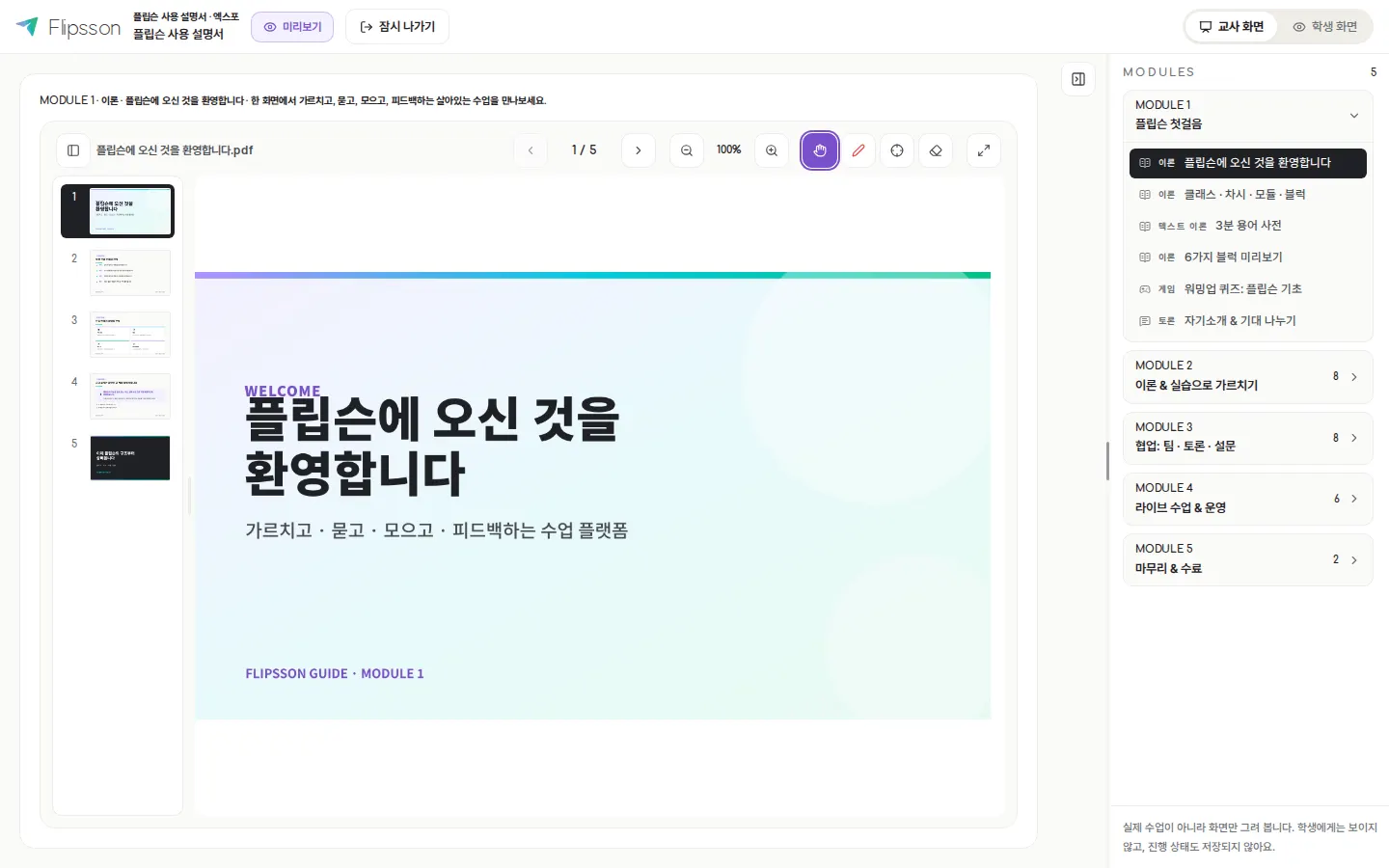Click the 1 / 5 page indicator
The image size is (1389, 868).
[584, 150]
